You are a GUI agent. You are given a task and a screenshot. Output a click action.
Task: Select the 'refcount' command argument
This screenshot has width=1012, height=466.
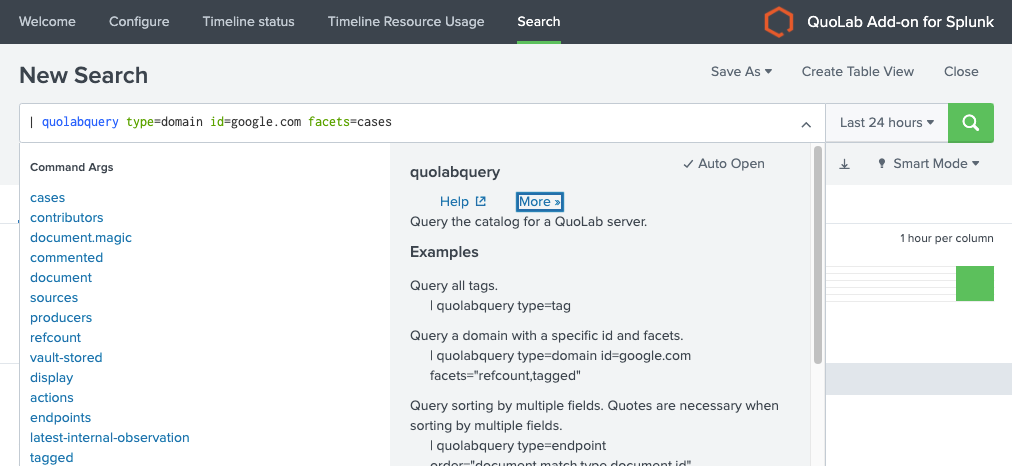tap(56, 338)
